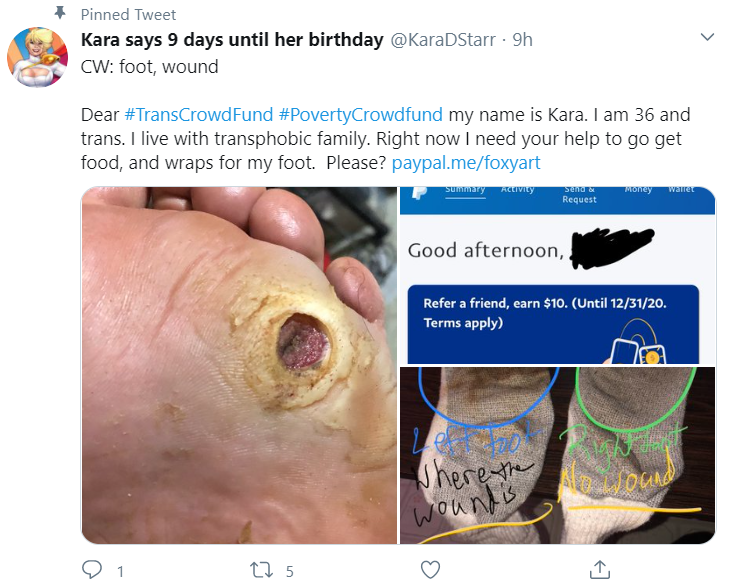The height and width of the screenshot is (586, 729).
Task: Open the #PovertyCrowdfund hashtag
Action: click(360, 114)
